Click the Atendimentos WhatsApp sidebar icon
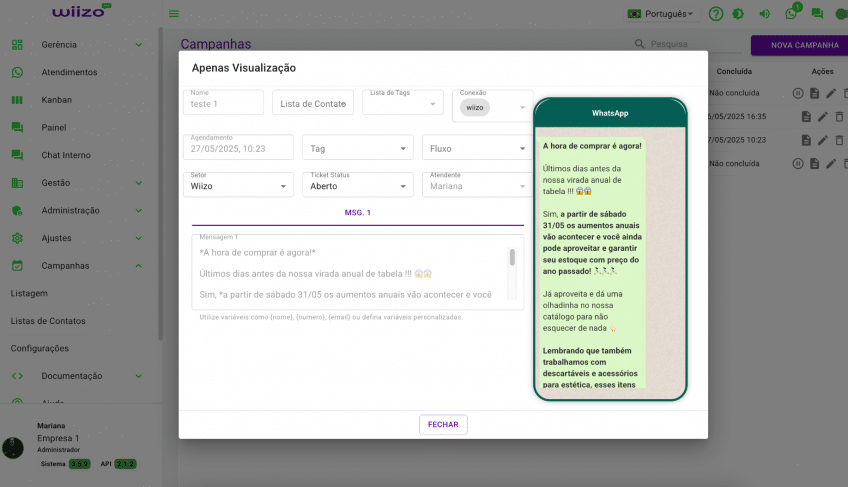This screenshot has height=487, width=848. [x=17, y=72]
